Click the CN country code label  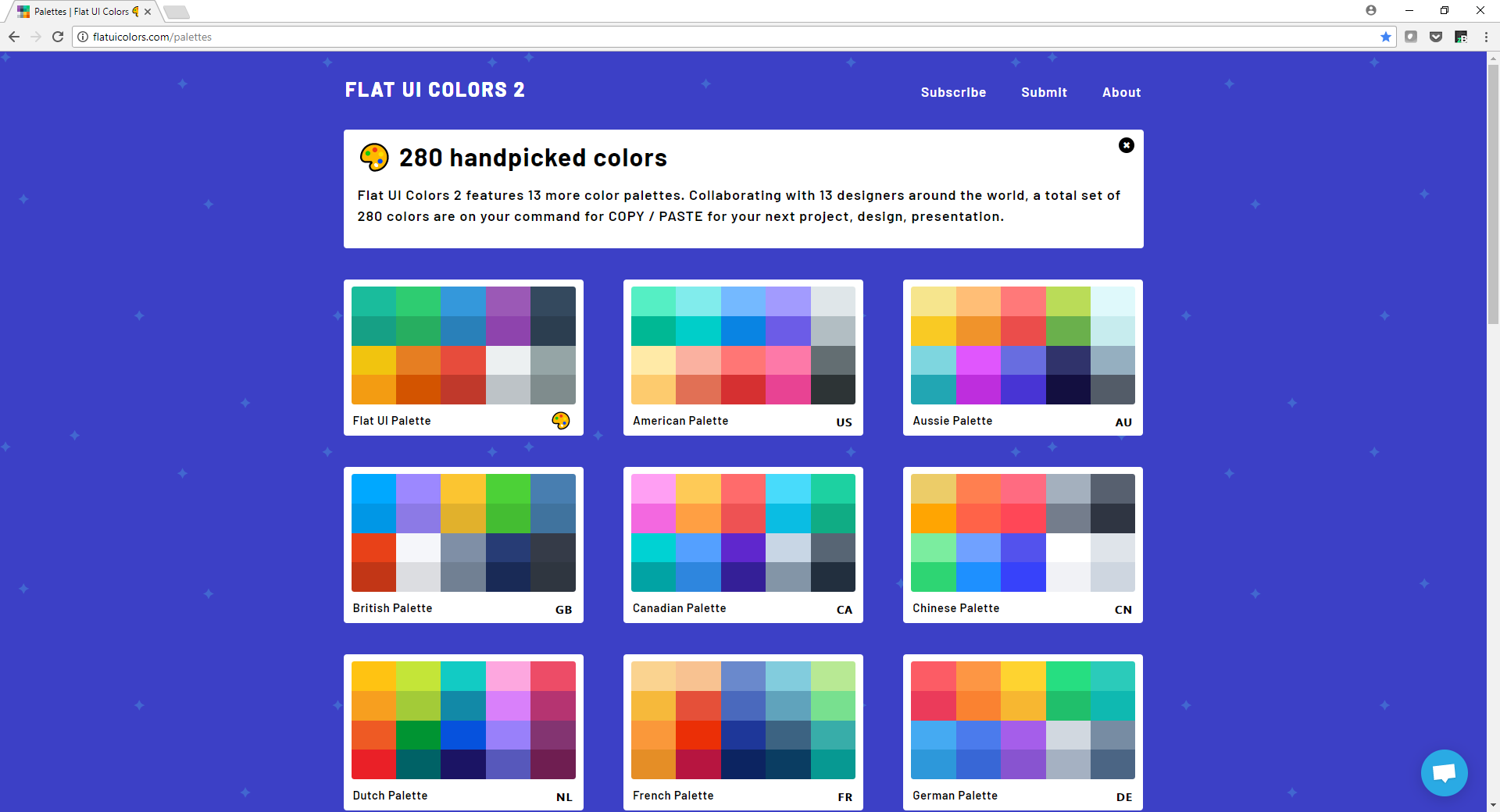[1123, 610]
